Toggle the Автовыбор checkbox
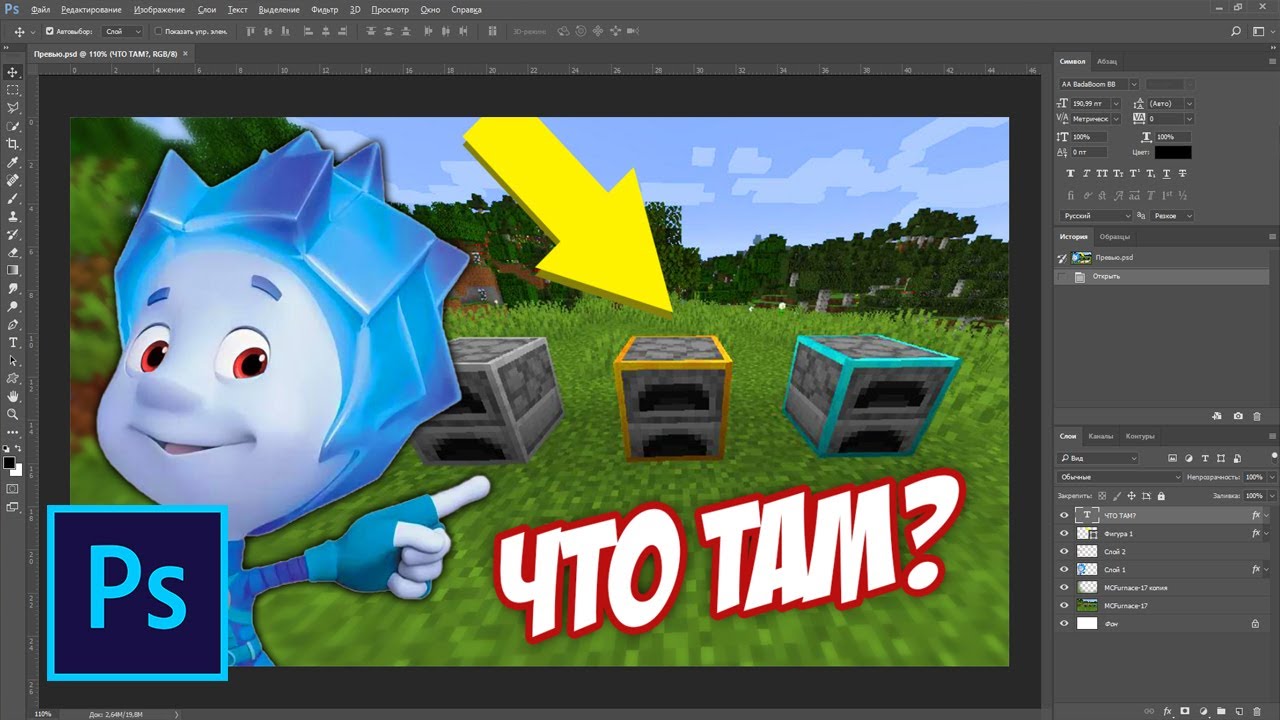Image resolution: width=1280 pixels, height=720 pixels. coord(50,32)
